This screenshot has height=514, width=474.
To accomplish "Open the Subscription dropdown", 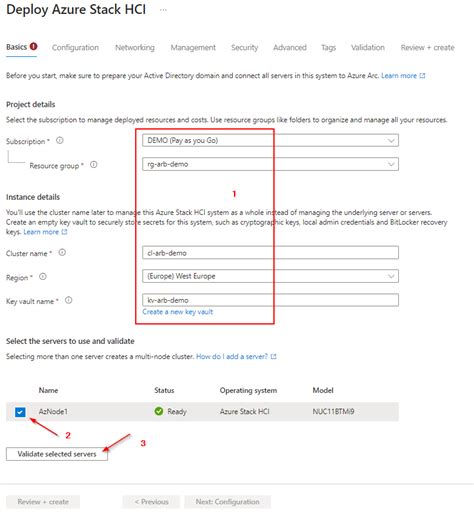I will (x=270, y=140).
